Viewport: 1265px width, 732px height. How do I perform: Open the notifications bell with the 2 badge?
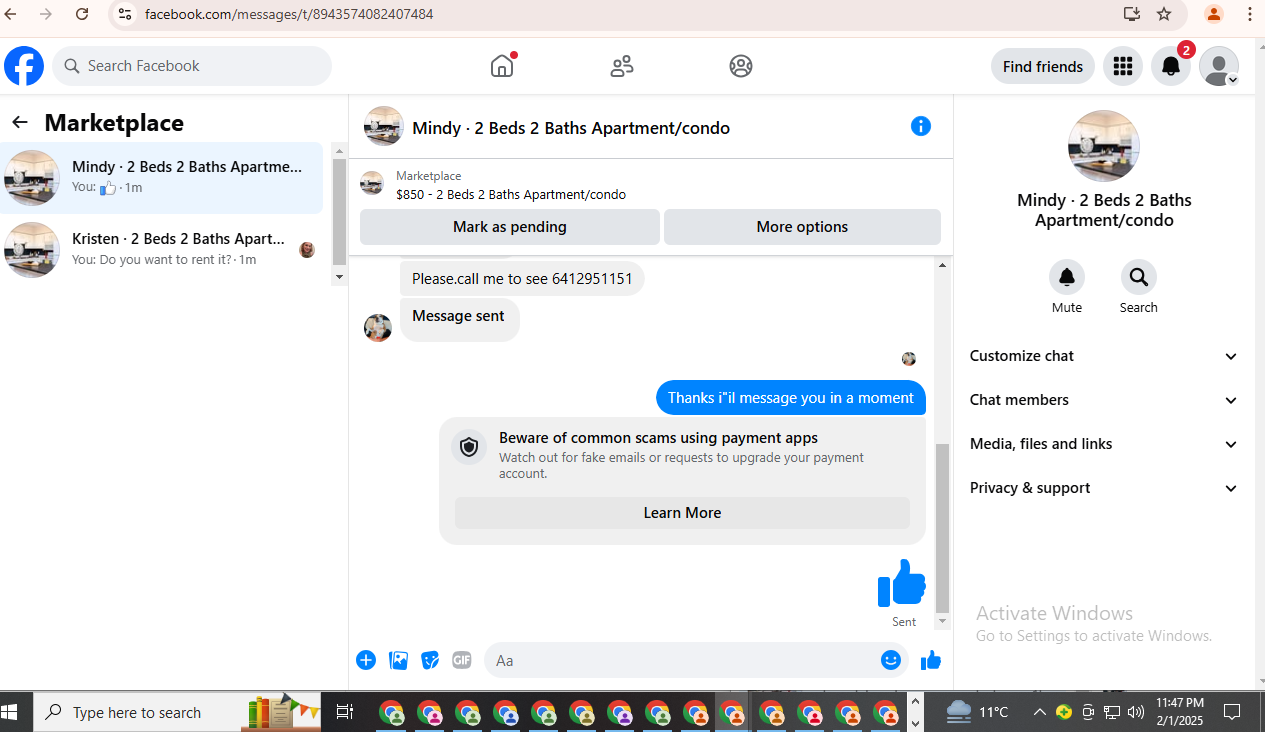(1171, 66)
